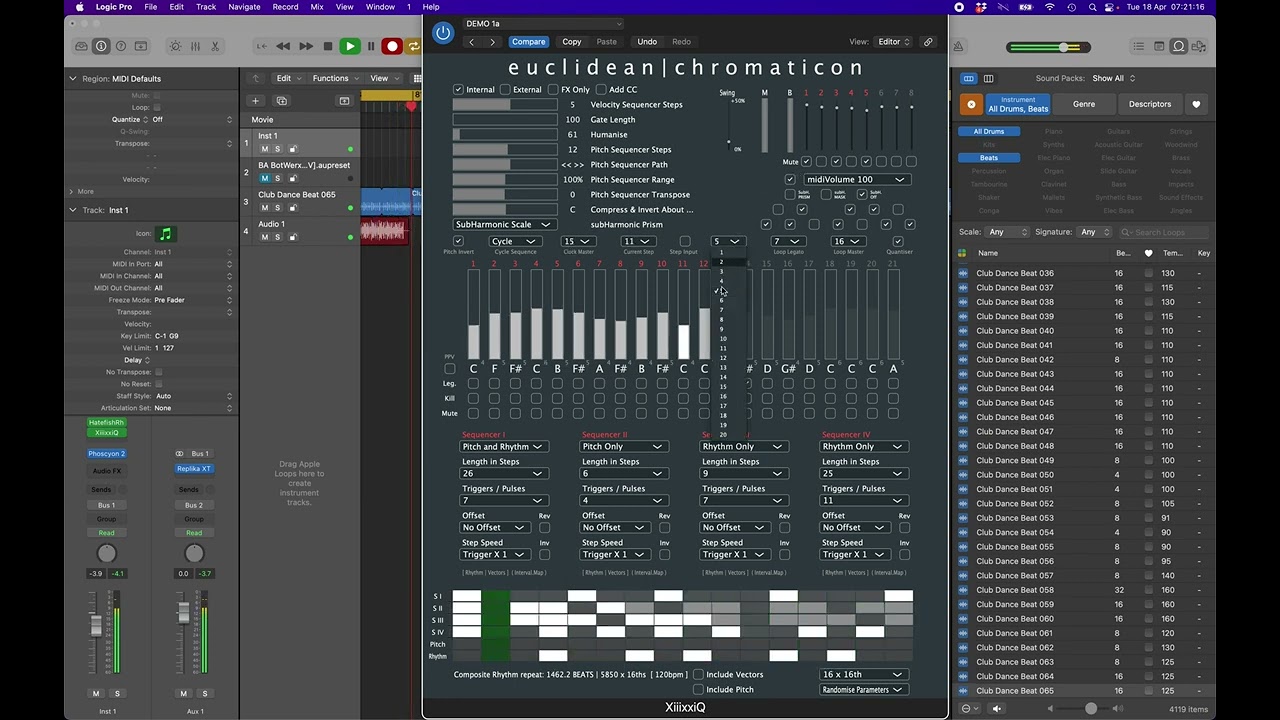Solo the Audio 1 track
The height and width of the screenshot is (720, 1280).
pos(277,237)
